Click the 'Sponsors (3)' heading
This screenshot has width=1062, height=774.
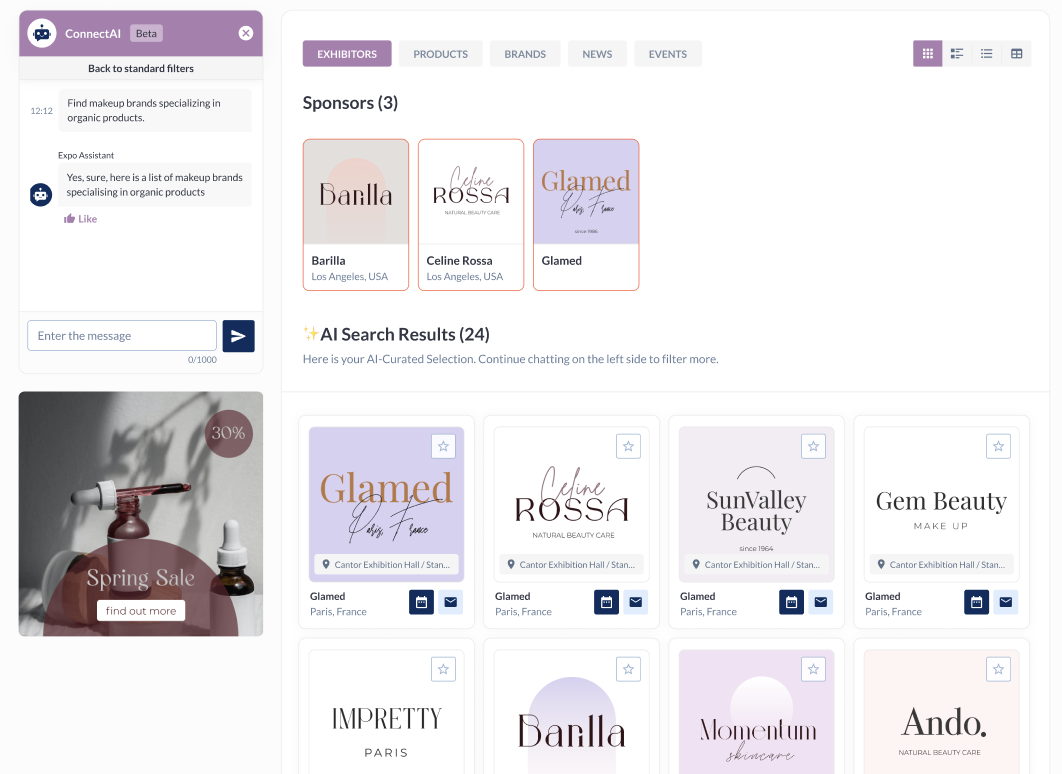350,103
